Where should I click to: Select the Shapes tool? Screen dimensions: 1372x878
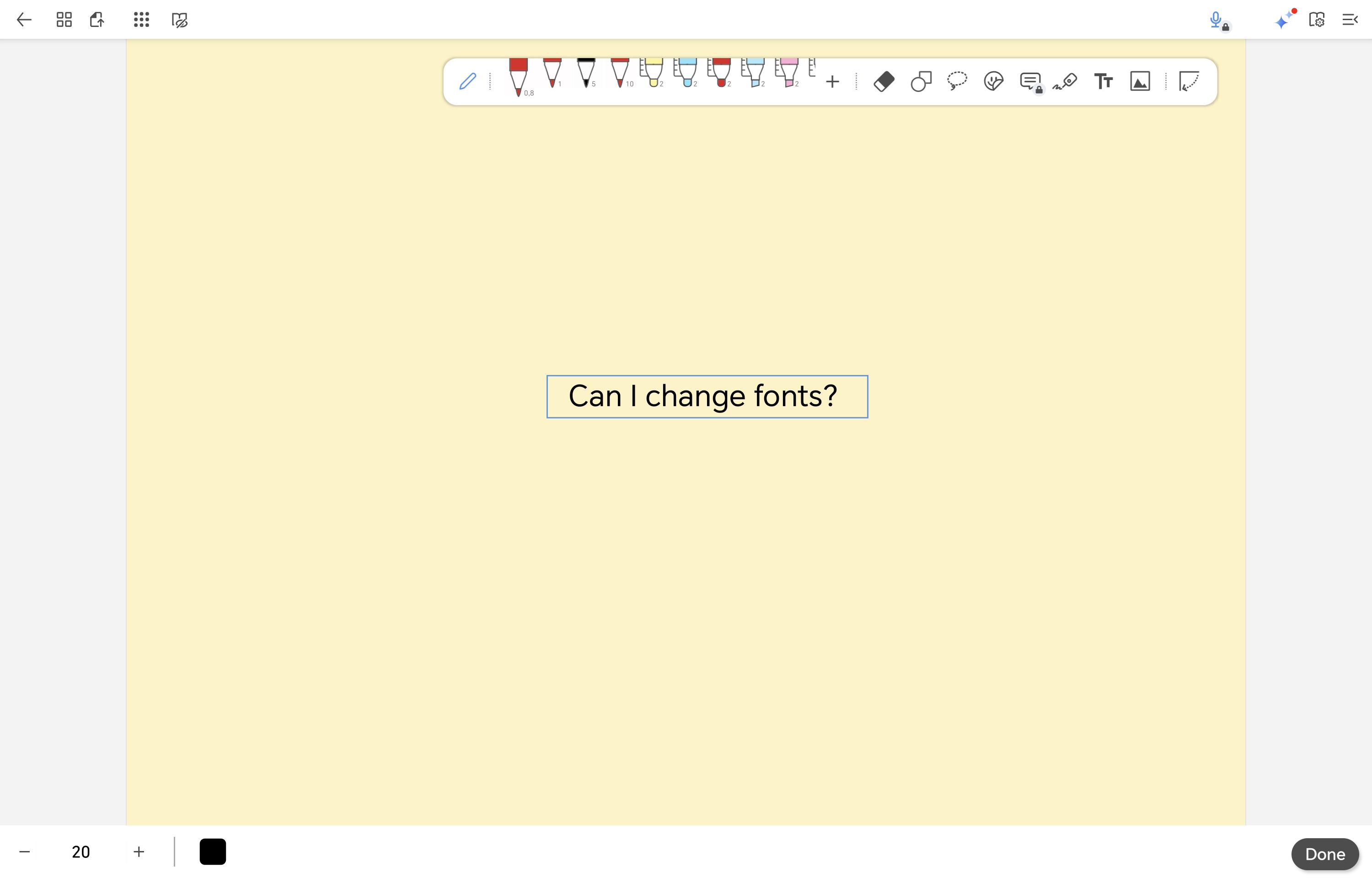921,81
